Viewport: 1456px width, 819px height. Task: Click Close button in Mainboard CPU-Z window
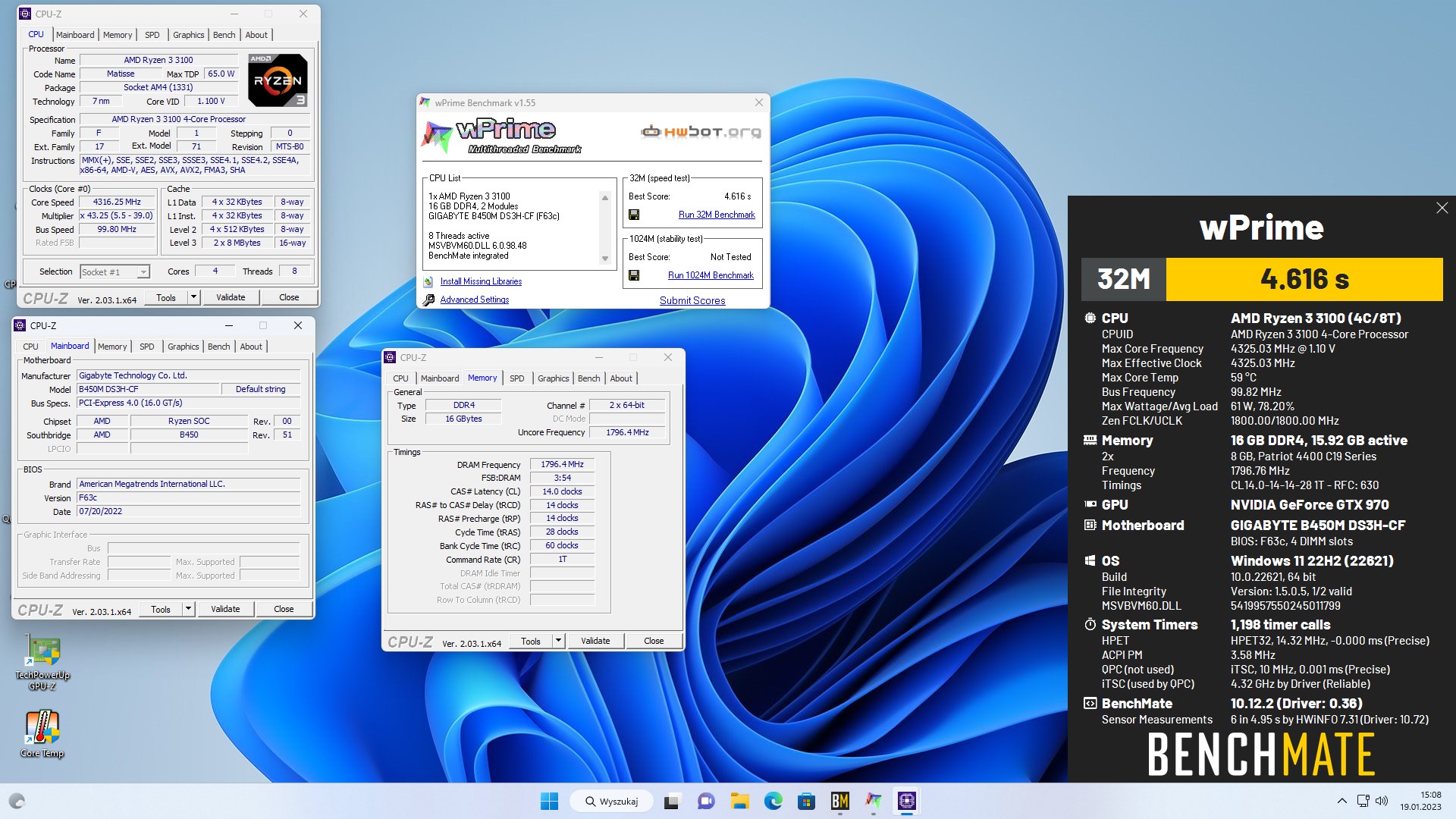(284, 609)
